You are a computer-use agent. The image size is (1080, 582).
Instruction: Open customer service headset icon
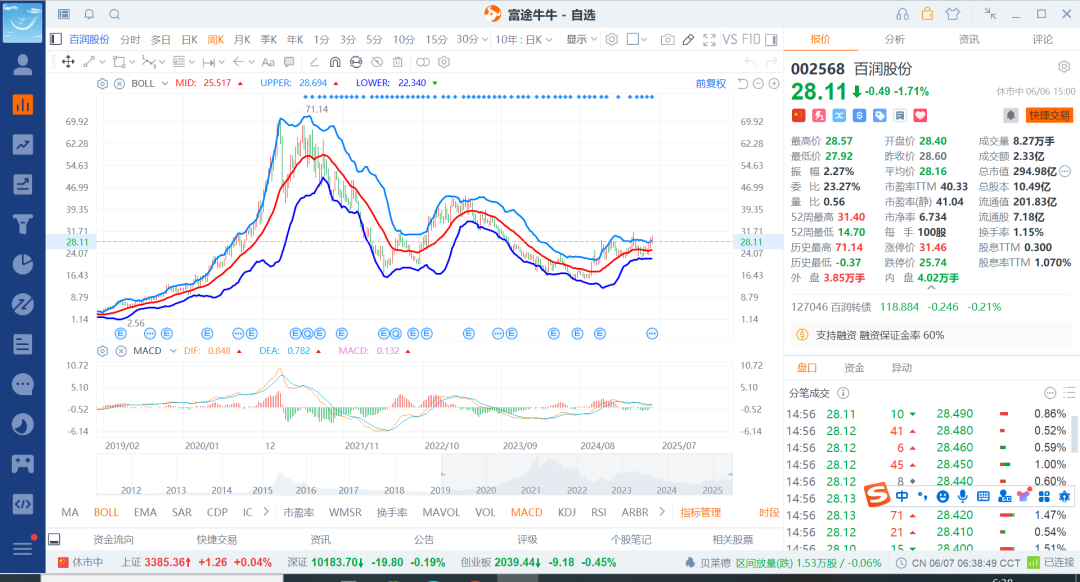tap(902, 14)
